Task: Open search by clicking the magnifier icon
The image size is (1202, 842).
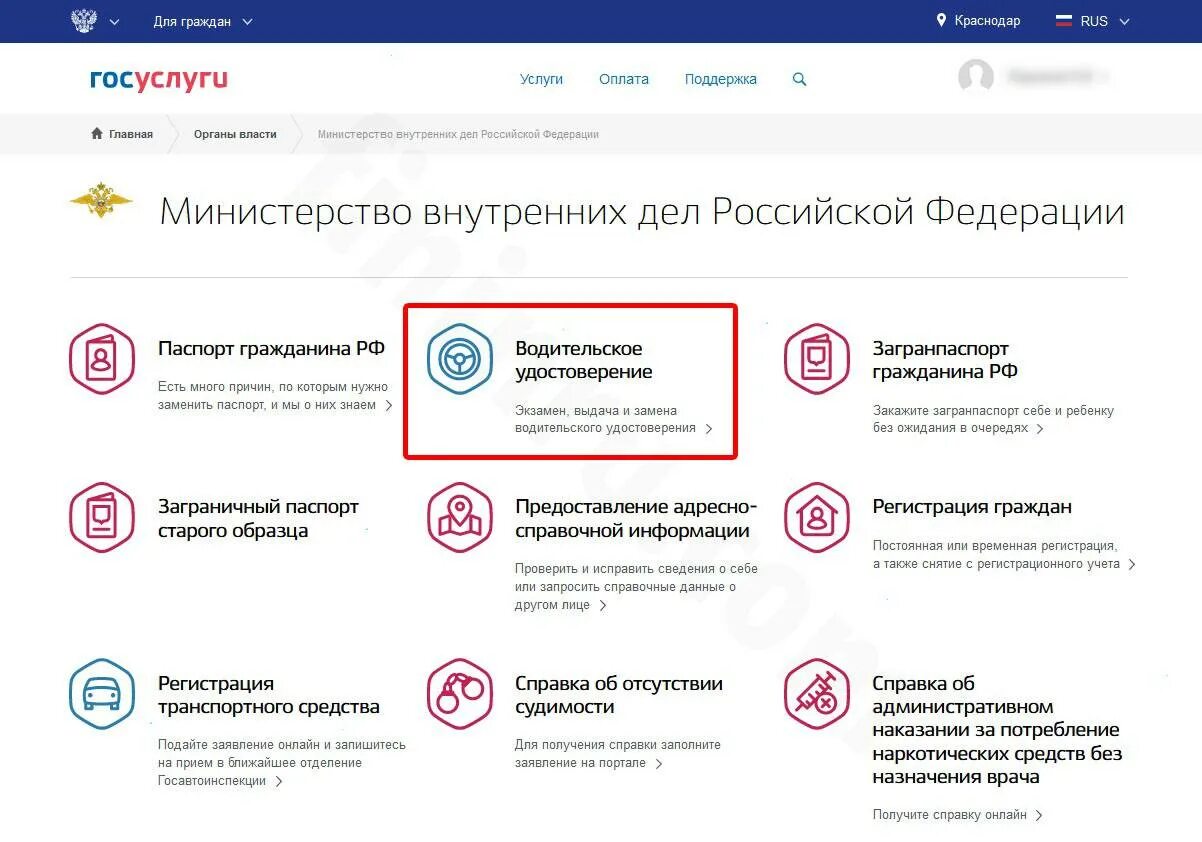Action: (x=799, y=79)
